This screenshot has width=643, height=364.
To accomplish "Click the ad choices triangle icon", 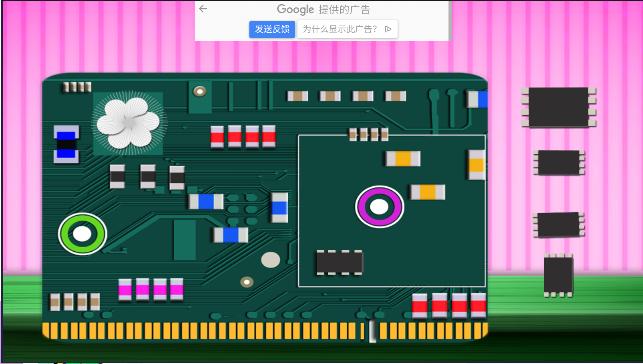I will coord(388,29).
